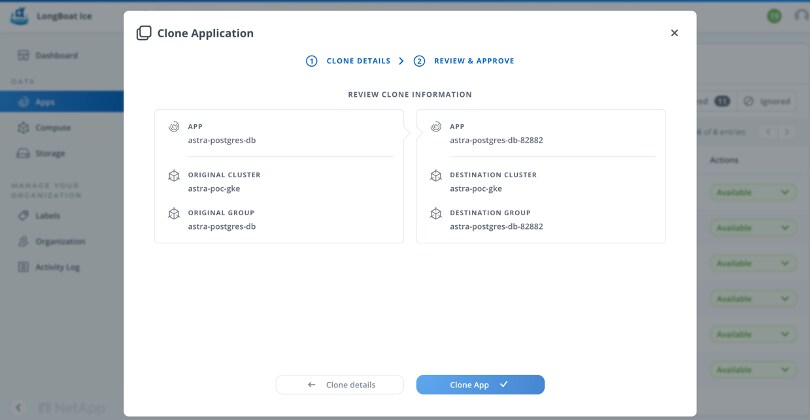Viewport: 810px width, 420px height.
Task: Click the Destination Cluster cube icon
Action: 435,175
